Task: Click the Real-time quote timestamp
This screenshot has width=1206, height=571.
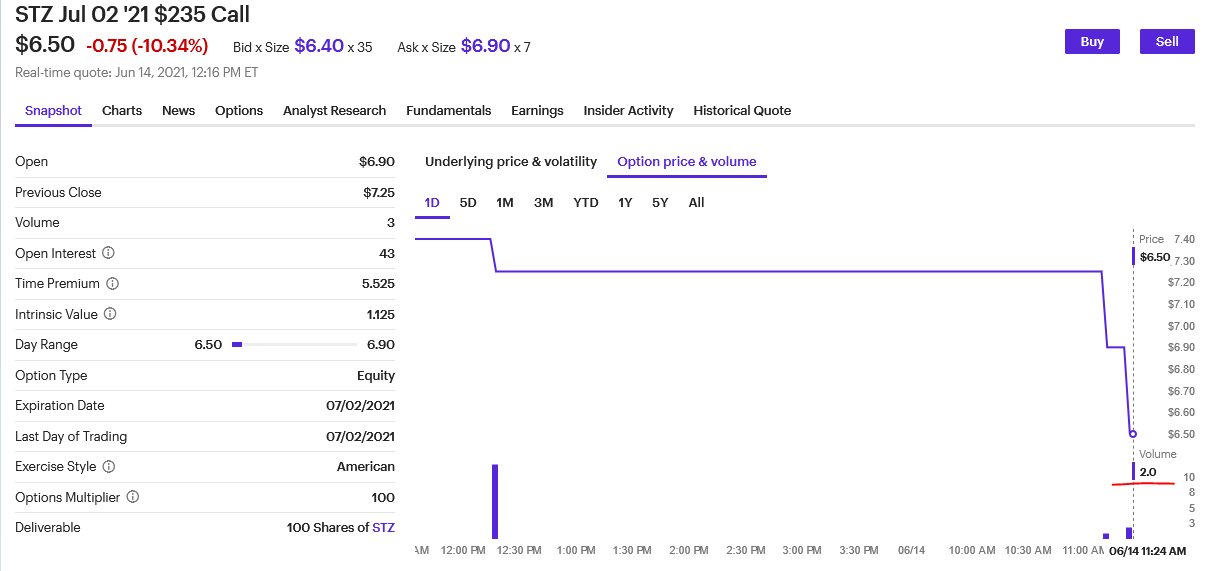Action: [137, 72]
